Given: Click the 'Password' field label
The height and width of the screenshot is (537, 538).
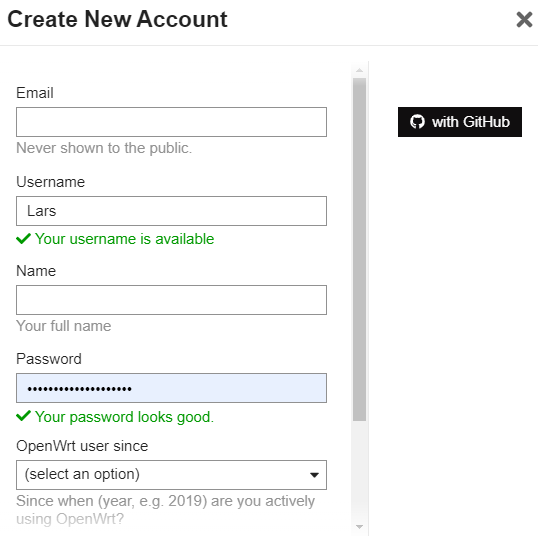Looking at the screenshot, I should tap(49, 359).
